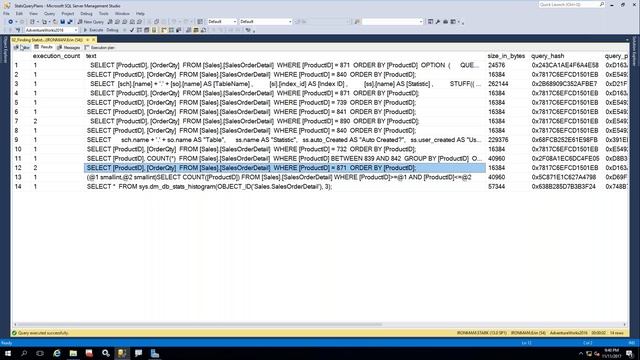Screen dimensions: 640x360
Task: Click size value 262144 in row 3
Action: [x=498, y=84]
